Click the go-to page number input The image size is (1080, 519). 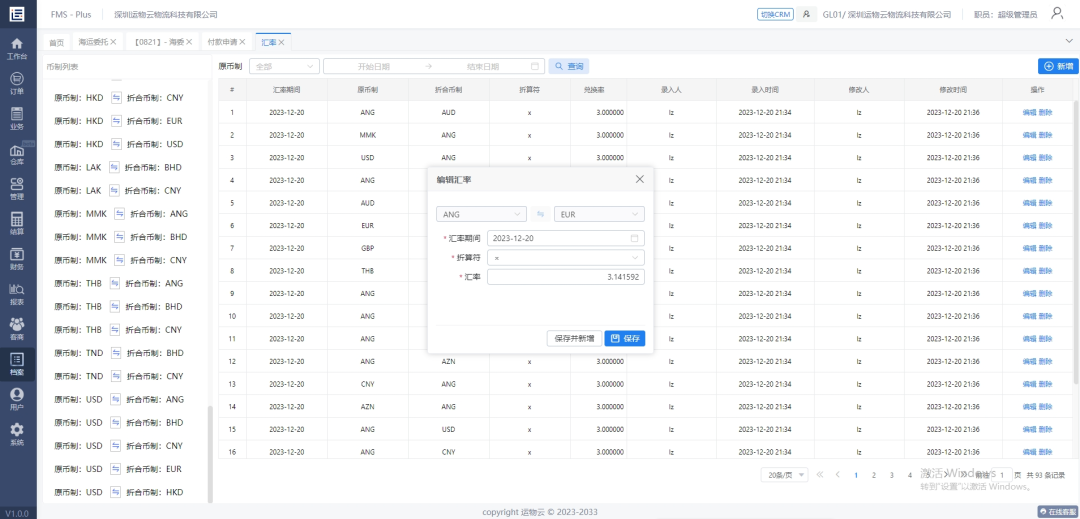coord(1003,475)
